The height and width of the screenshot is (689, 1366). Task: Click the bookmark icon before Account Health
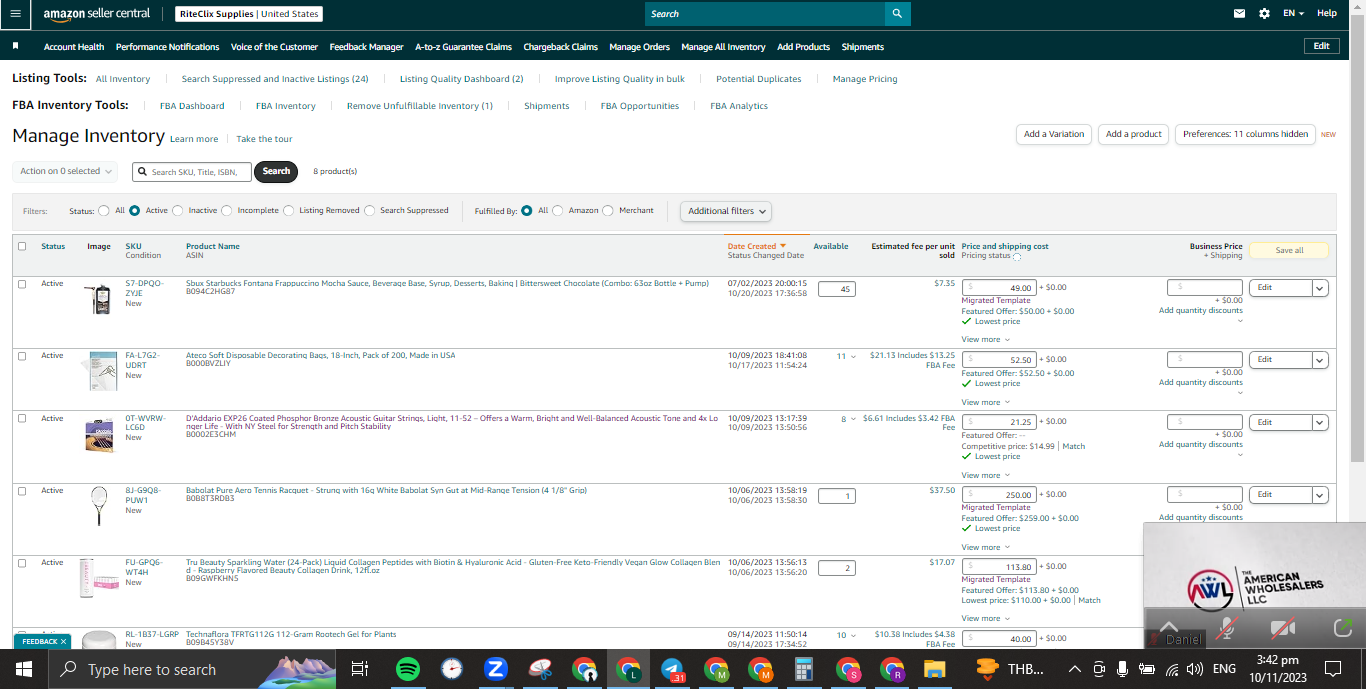15,47
